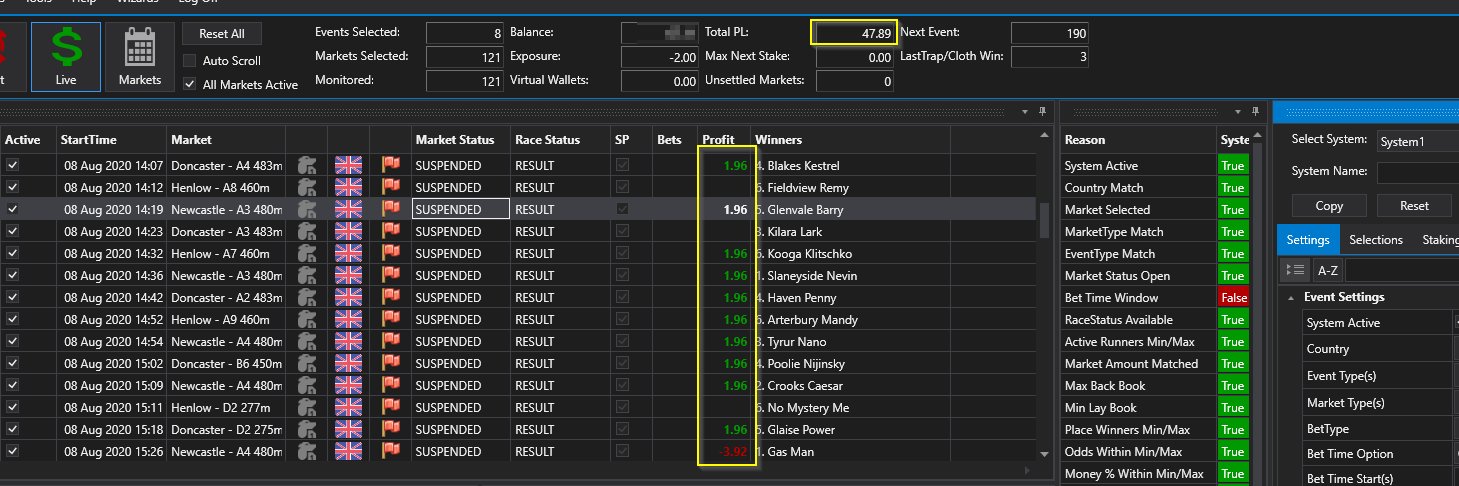The height and width of the screenshot is (486, 1459).
Task: Click greyhound icon in Doncaster 14:23 row
Action: click(307, 232)
